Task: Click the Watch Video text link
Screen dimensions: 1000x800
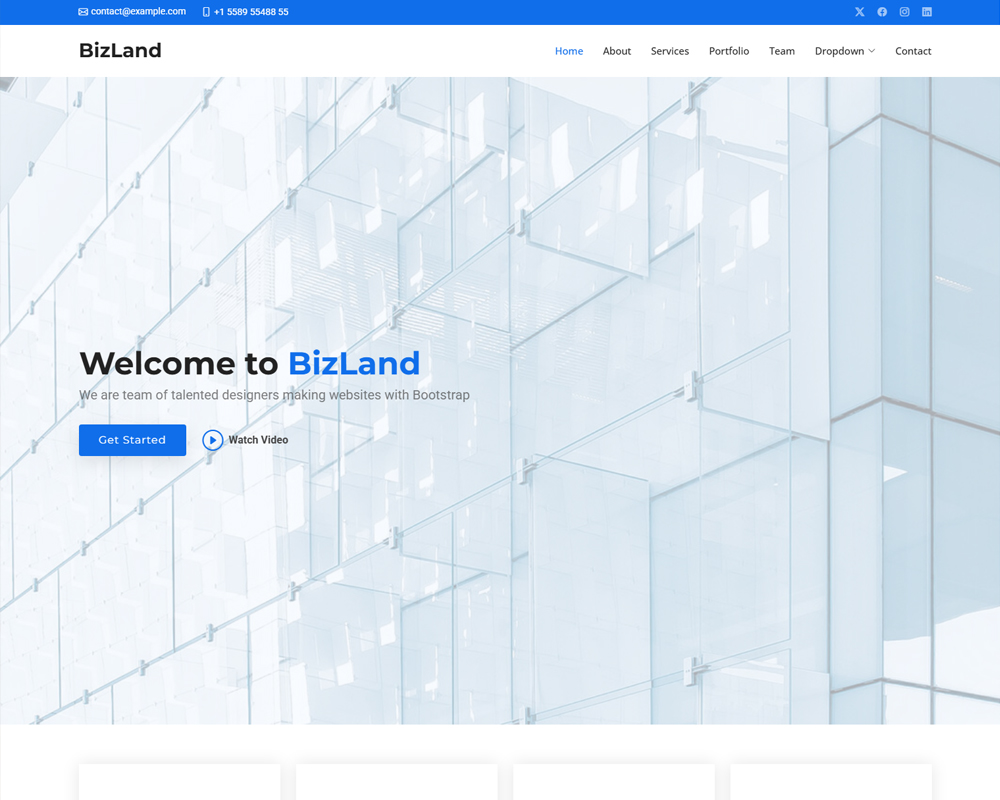Action: pyautogui.click(x=258, y=440)
